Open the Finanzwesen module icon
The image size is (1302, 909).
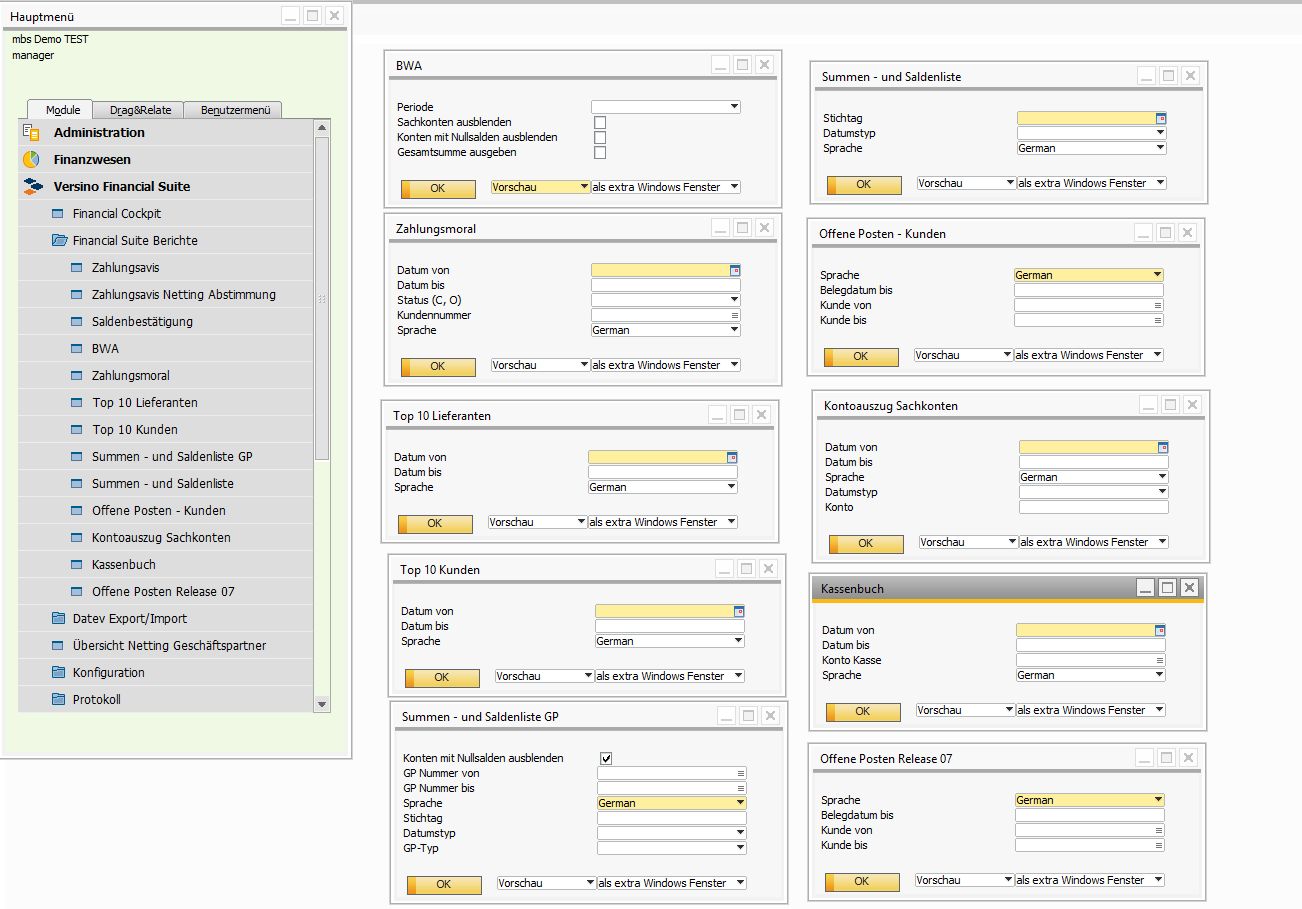coord(32,159)
